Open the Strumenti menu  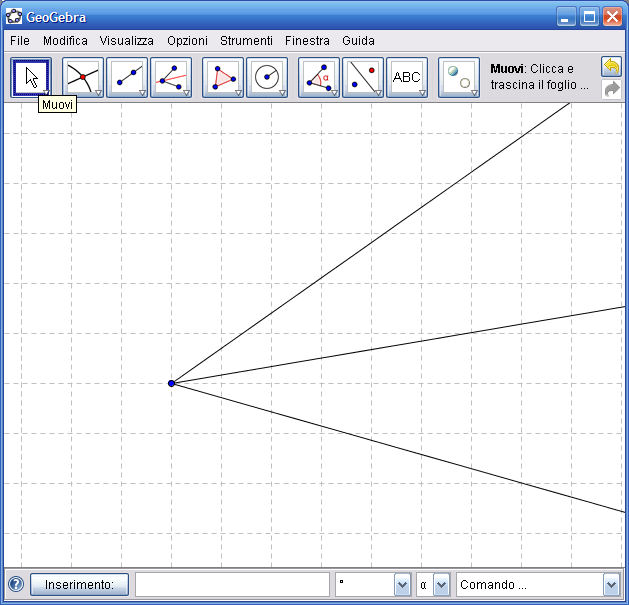pos(246,41)
